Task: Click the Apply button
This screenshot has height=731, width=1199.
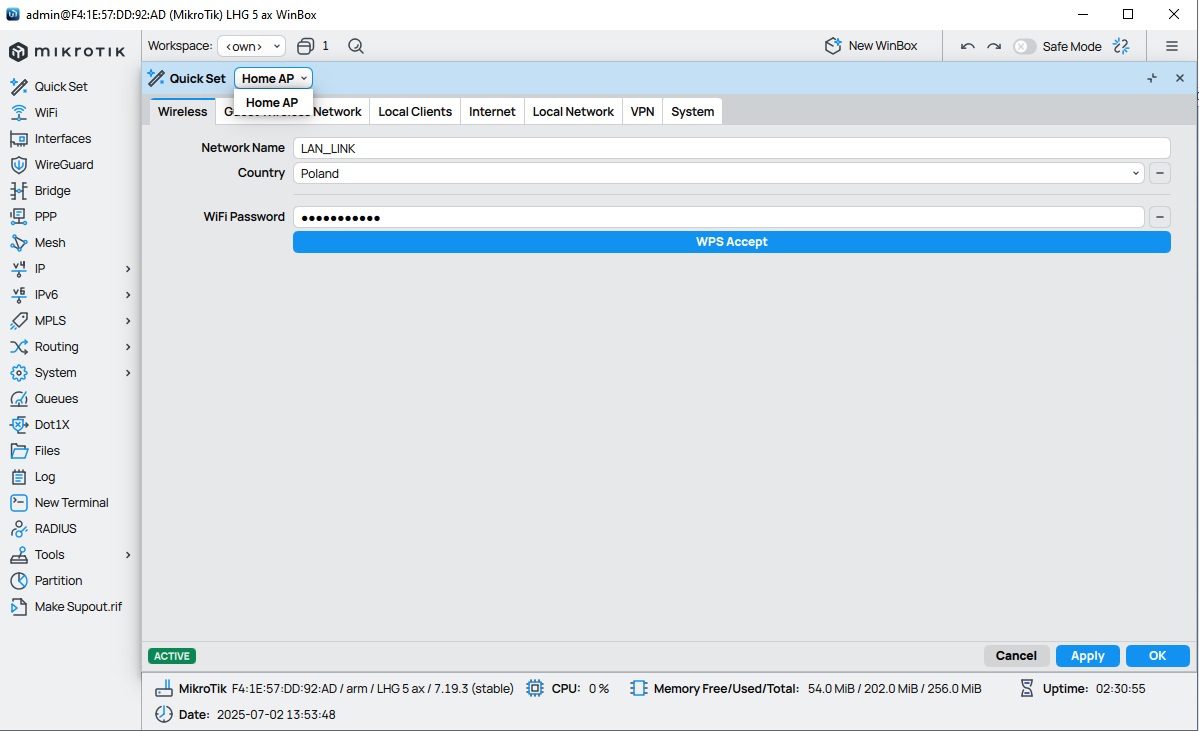Action: tap(1087, 655)
